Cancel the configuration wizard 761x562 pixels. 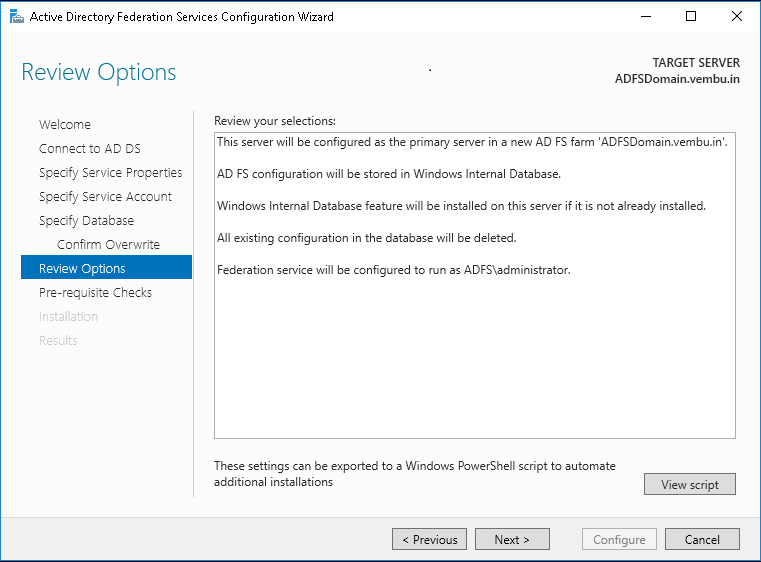point(702,539)
